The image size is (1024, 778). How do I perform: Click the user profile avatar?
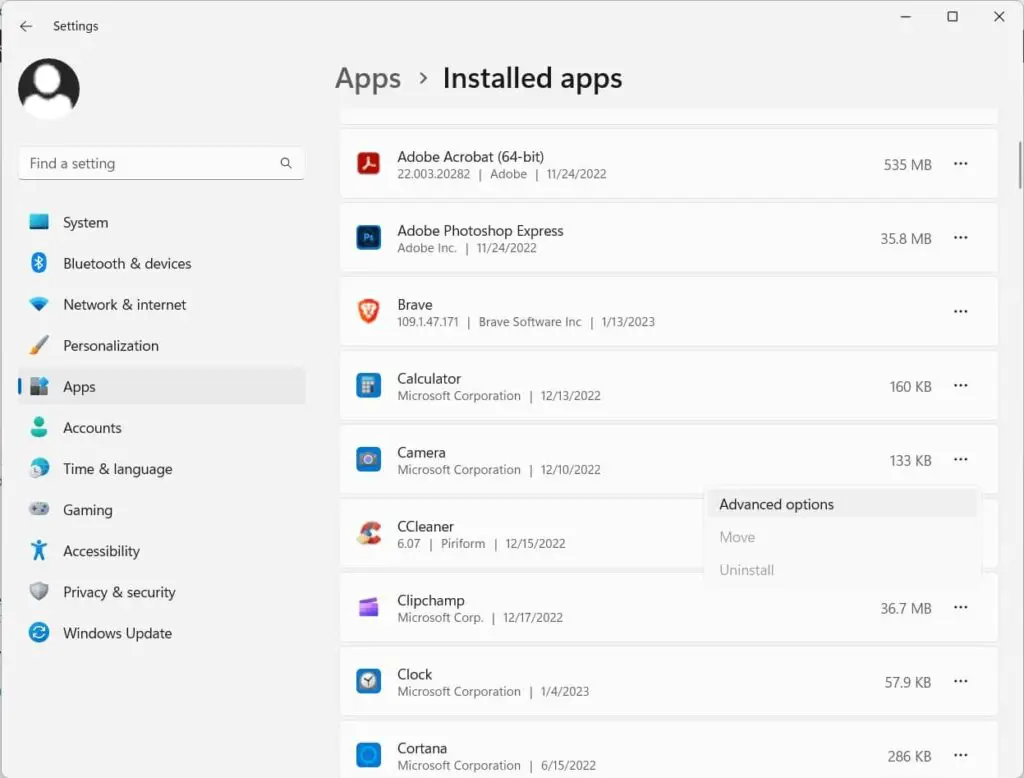(49, 89)
